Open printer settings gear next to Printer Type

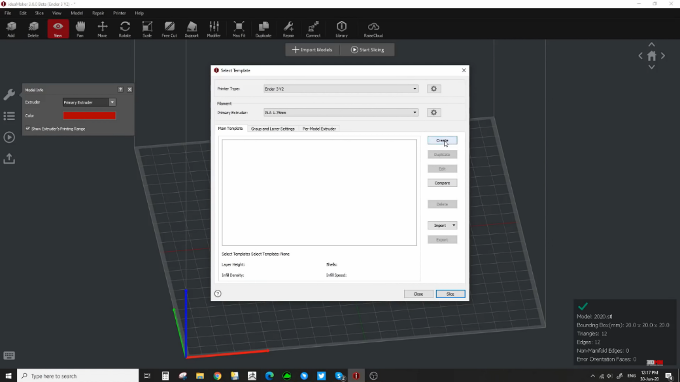(x=434, y=88)
